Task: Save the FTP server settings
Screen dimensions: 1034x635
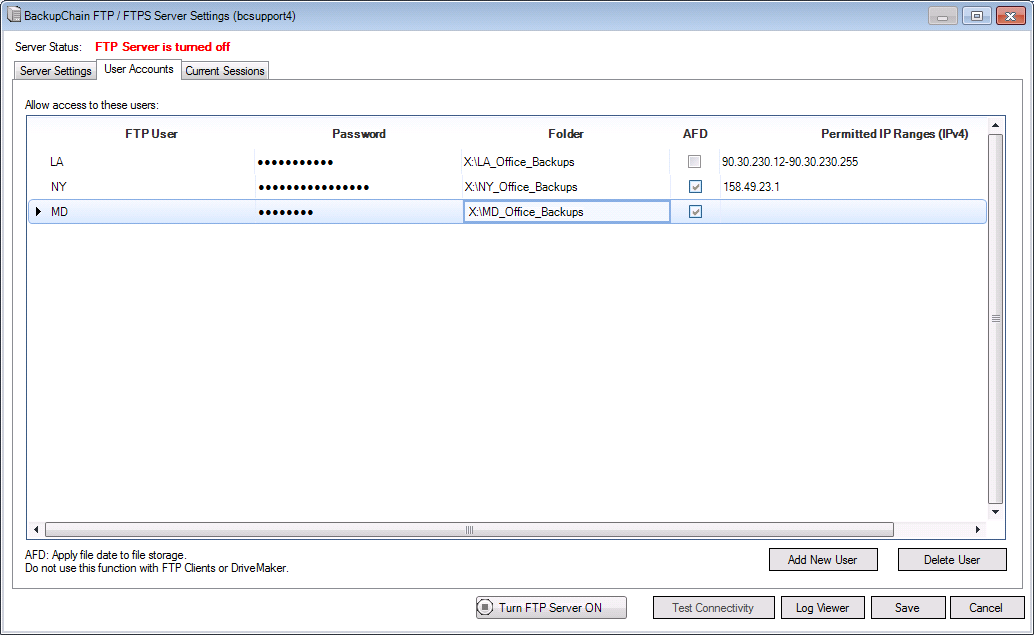Action: [907, 607]
